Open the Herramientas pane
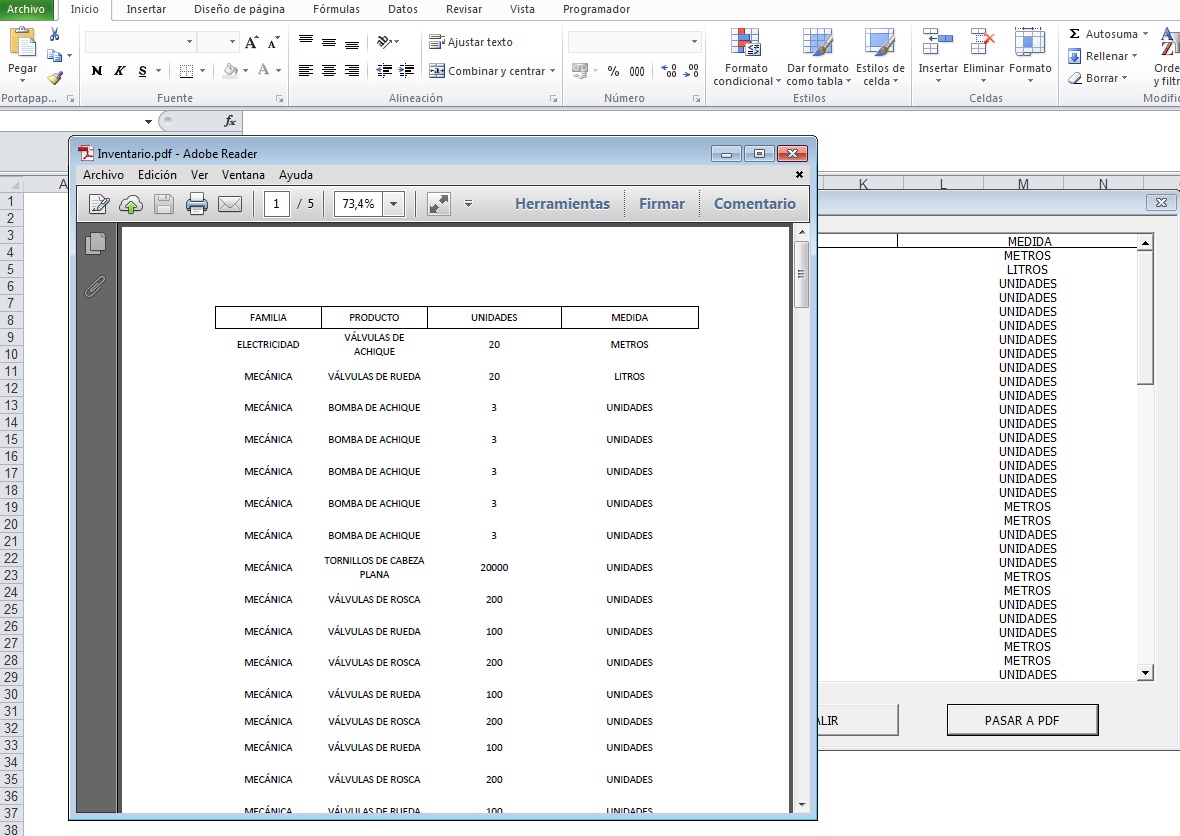1180x836 pixels. 562,204
